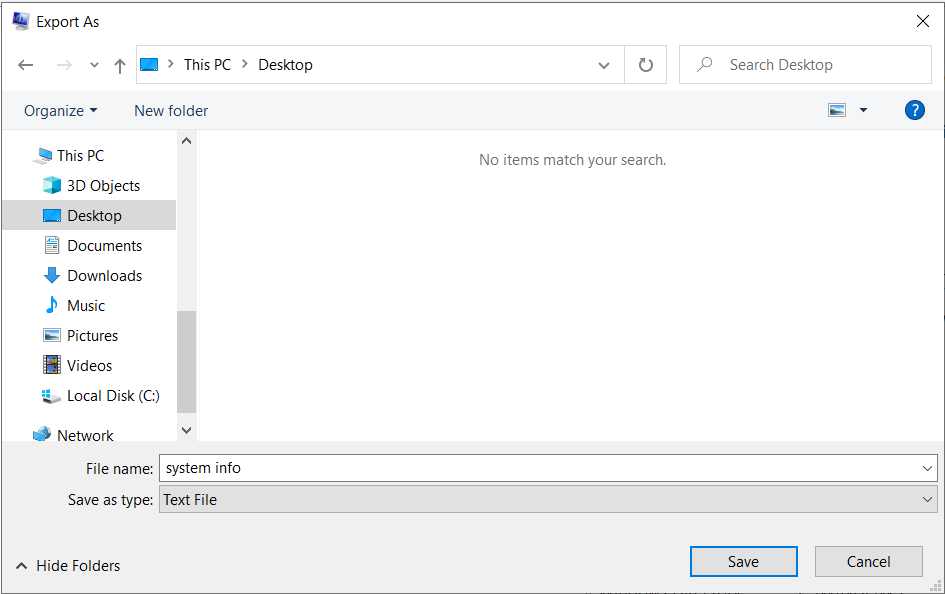Open the Help question mark icon
This screenshot has height=594, width=945.
[x=914, y=110]
